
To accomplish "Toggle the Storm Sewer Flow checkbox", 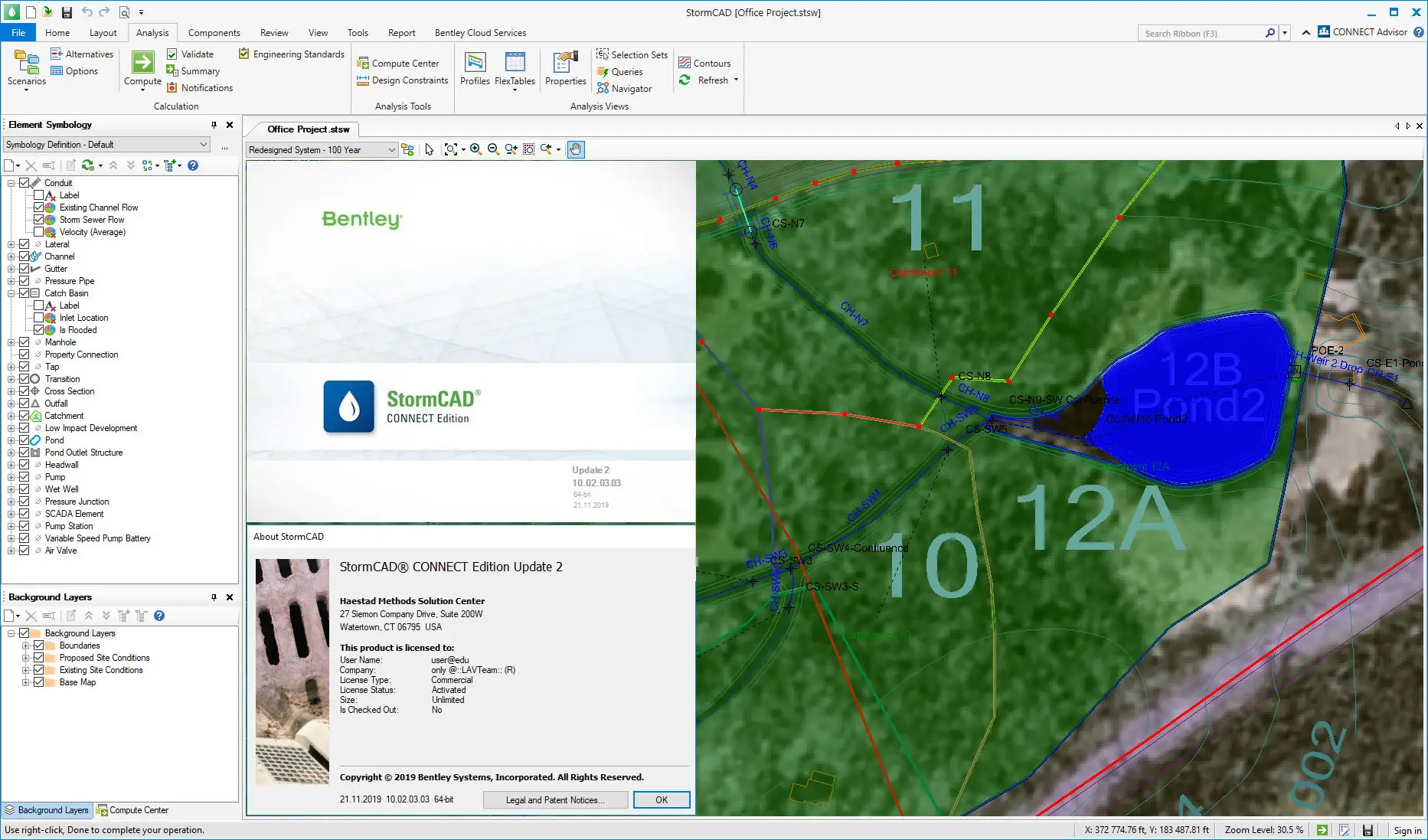I will pyautogui.click(x=38, y=220).
